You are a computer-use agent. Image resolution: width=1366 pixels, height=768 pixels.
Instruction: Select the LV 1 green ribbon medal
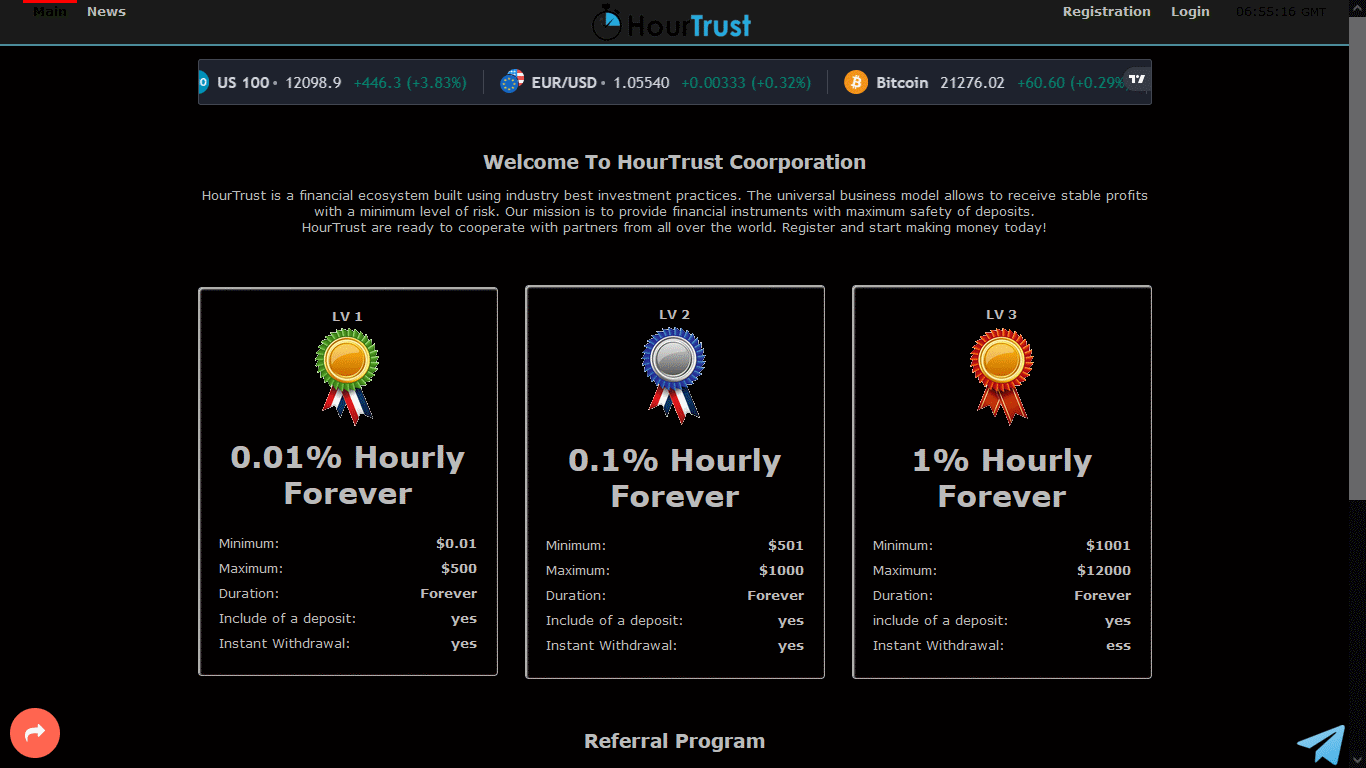[x=347, y=377]
